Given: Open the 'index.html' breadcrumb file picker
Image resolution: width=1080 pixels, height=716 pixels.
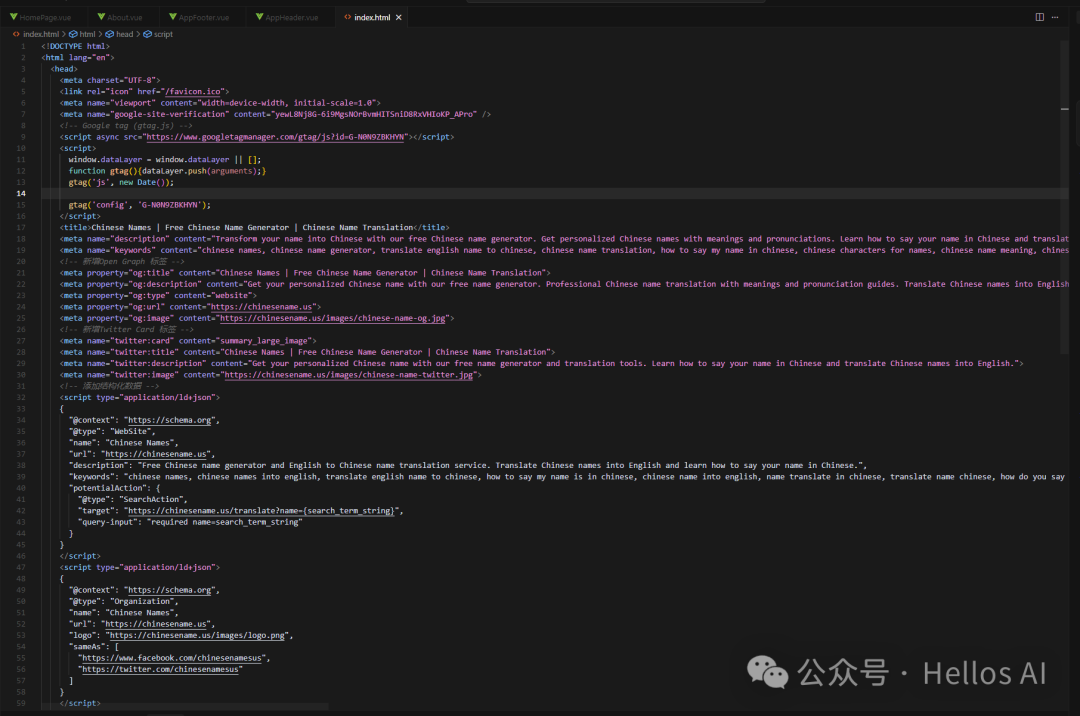Looking at the screenshot, I should click(x=41, y=34).
